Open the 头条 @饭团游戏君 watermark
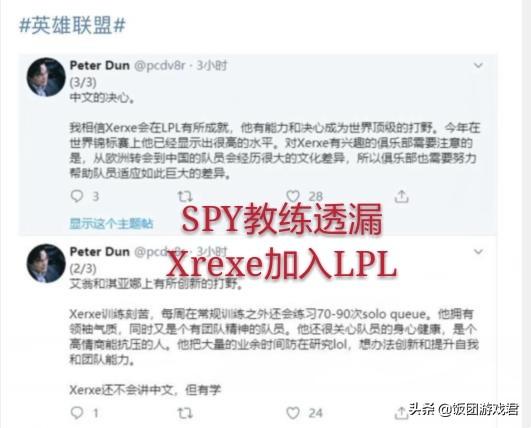Image resolution: width=531 pixels, height=428 pixels. point(464,410)
